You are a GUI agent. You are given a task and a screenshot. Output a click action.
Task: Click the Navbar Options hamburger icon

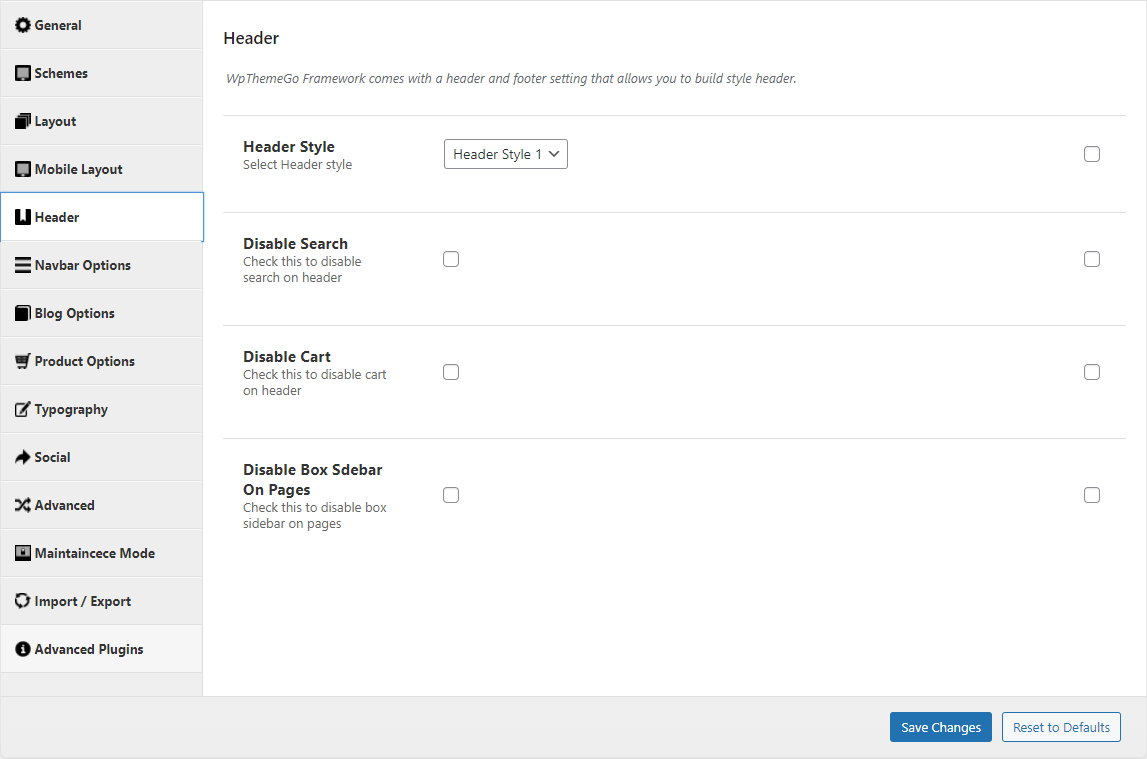[x=23, y=265]
